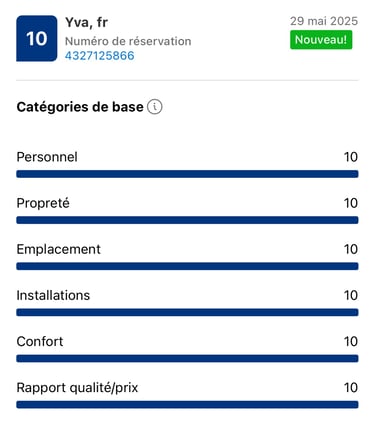Select the reviewer name Yva, fr

tap(86, 22)
